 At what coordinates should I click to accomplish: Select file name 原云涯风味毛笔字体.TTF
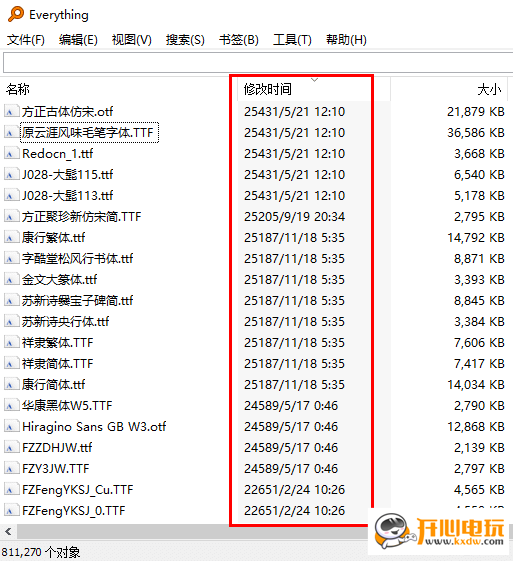click(x=88, y=133)
